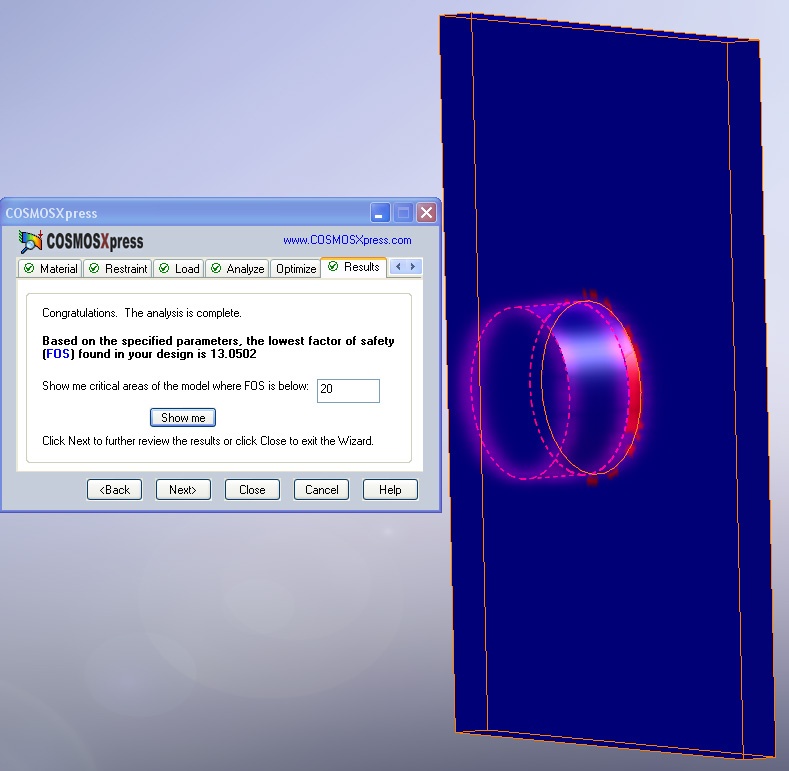Proceed with the Next> button
This screenshot has width=789, height=771.
183,490
